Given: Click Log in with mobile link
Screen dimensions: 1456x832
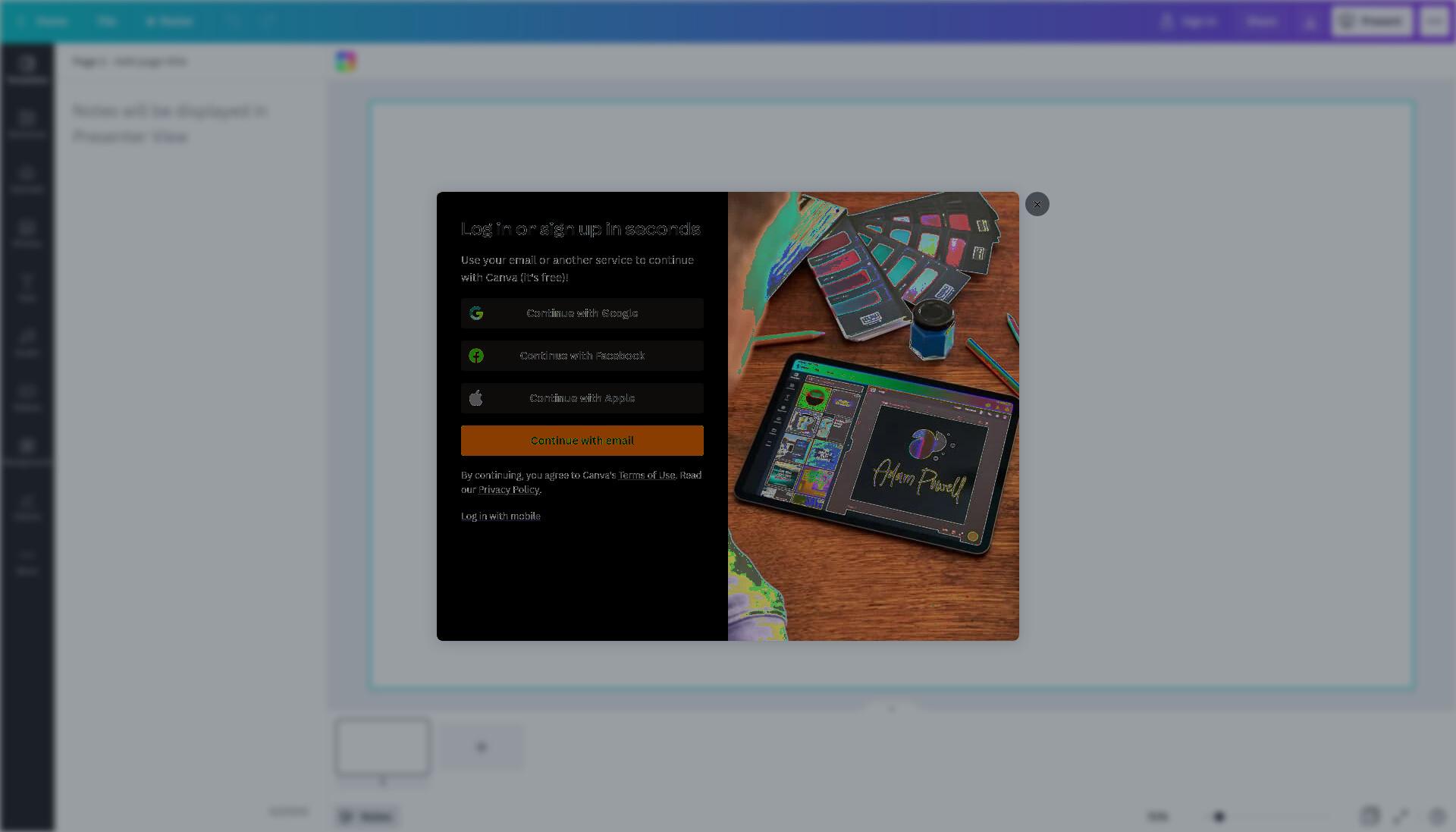Looking at the screenshot, I should (500, 516).
